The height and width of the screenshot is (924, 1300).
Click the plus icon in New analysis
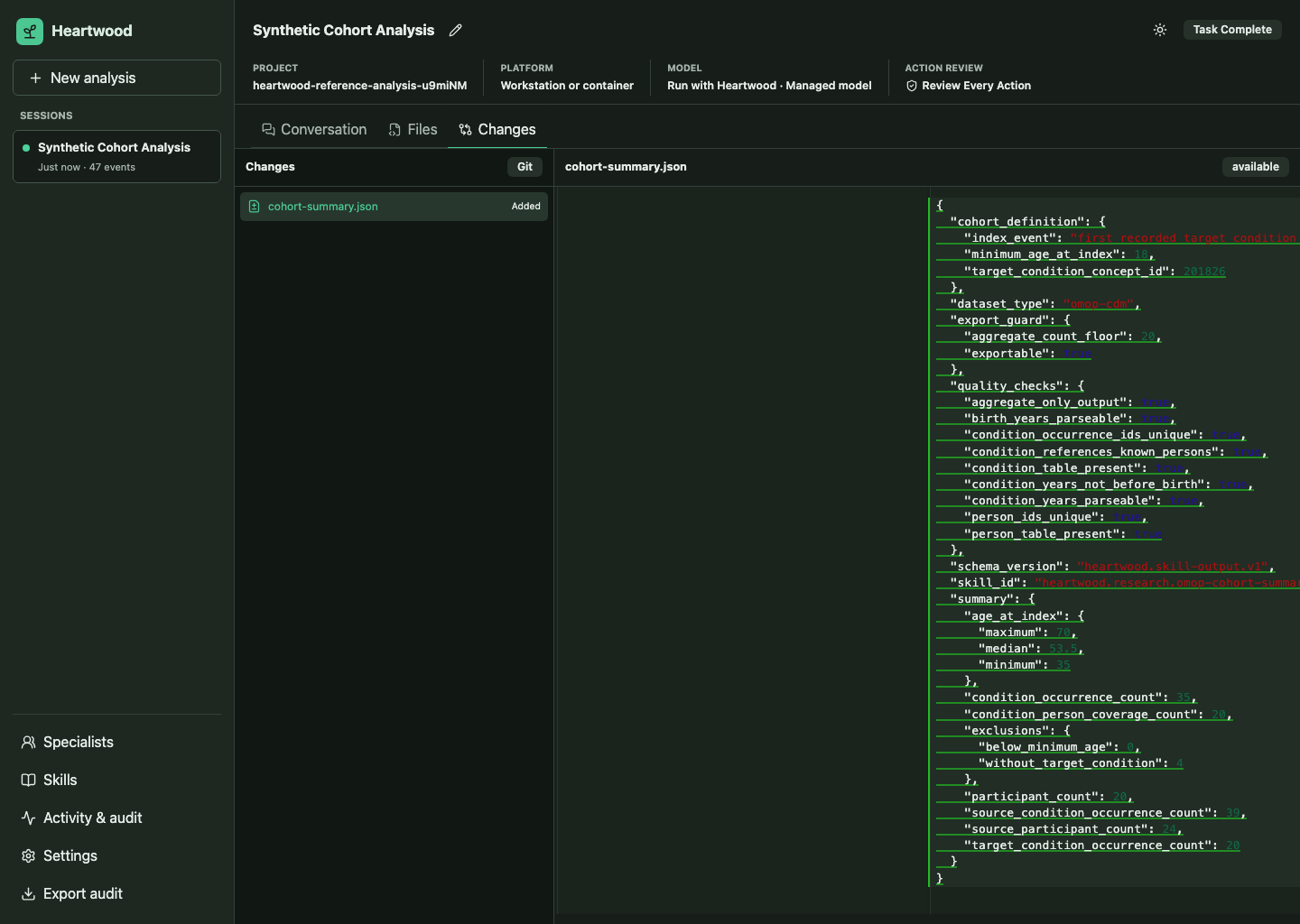pyautogui.click(x=35, y=79)
